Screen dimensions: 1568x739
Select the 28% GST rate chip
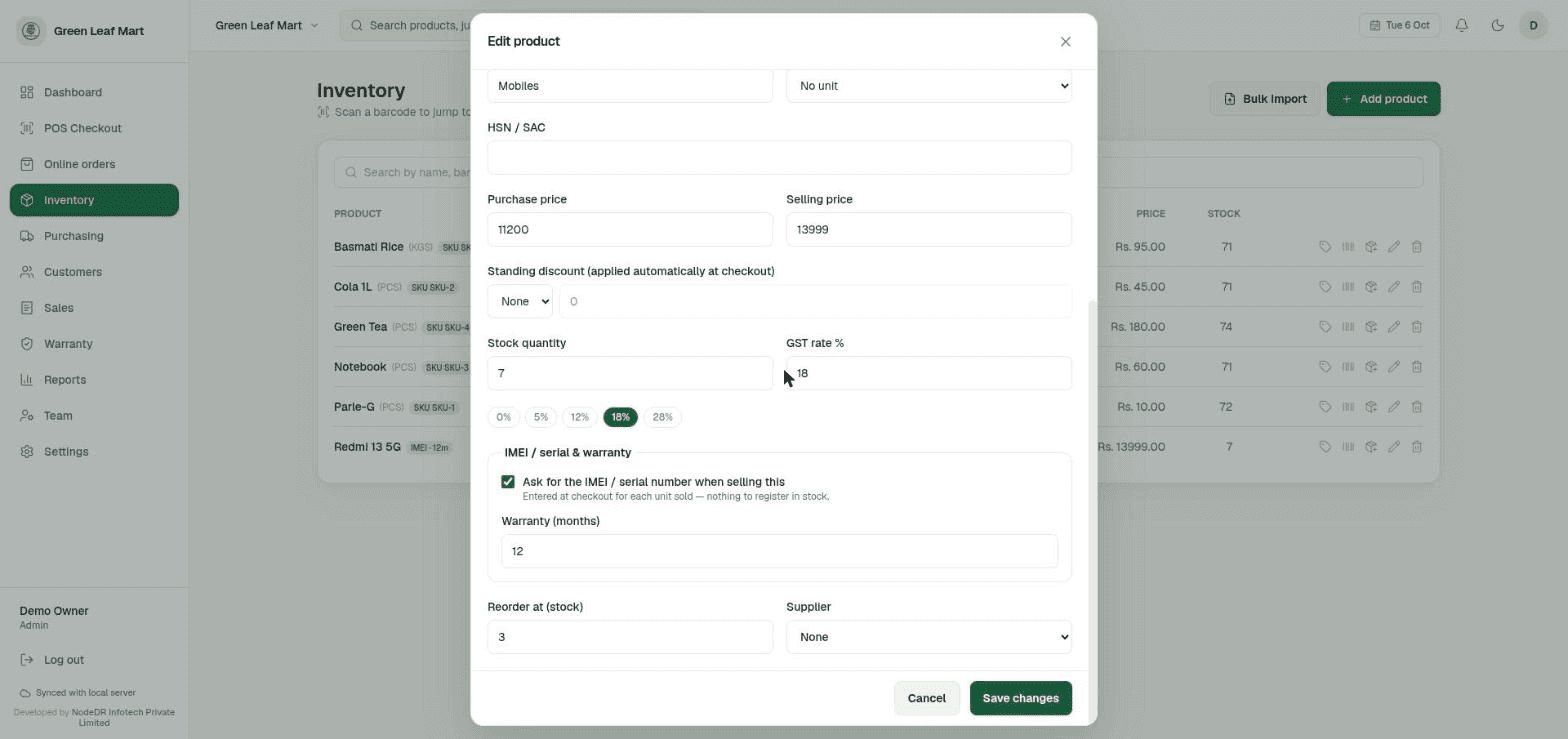click(662, 417)
